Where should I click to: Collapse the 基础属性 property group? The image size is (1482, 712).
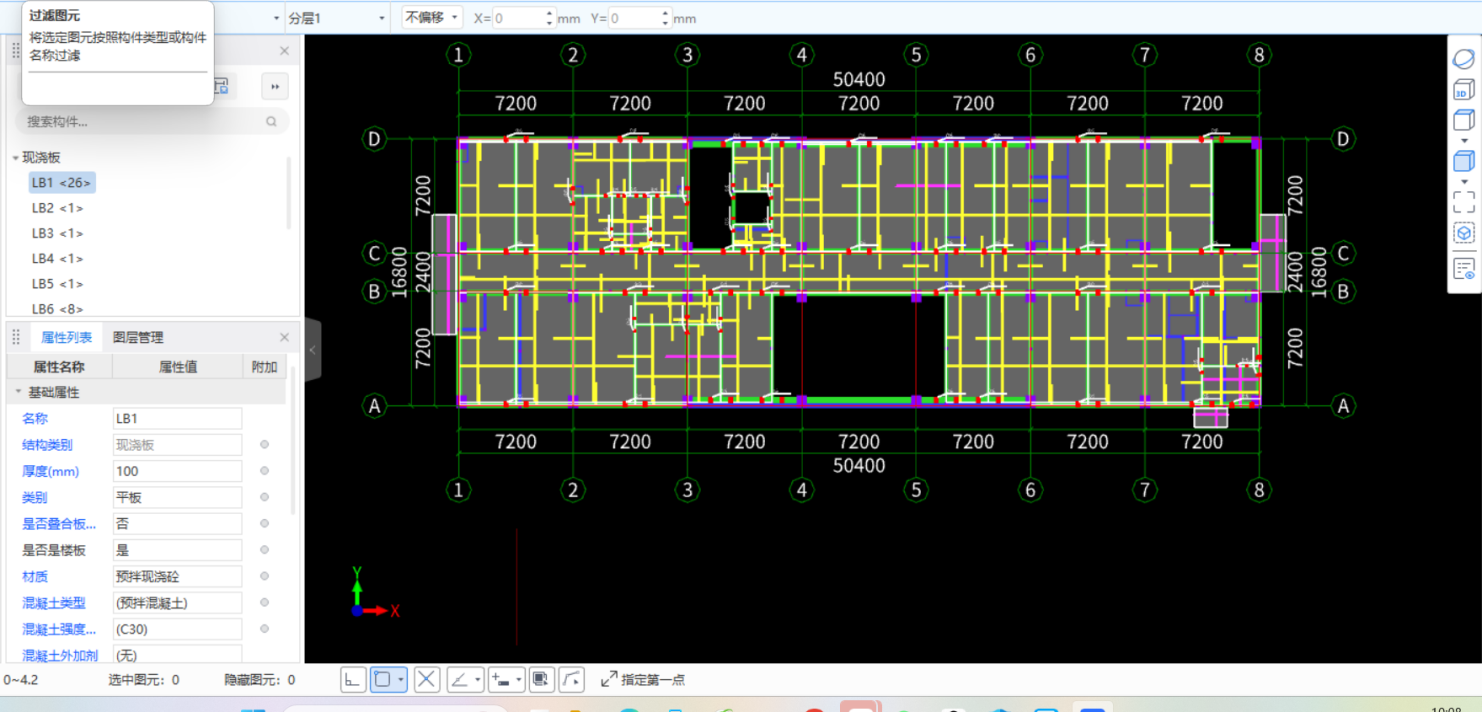pos(18,393)
